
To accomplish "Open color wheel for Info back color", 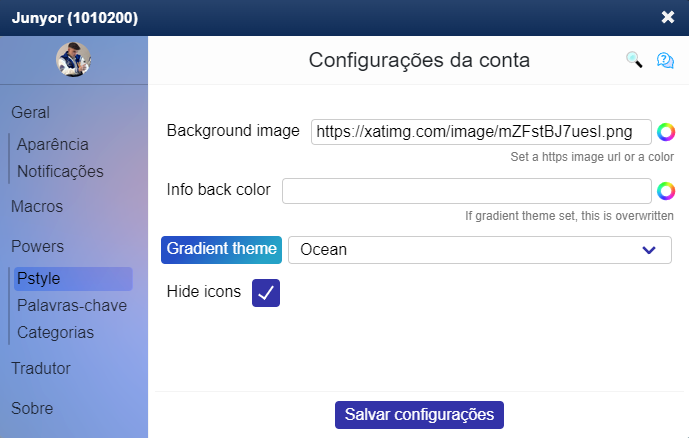I will pyautogui.click(x=666, y=191).
